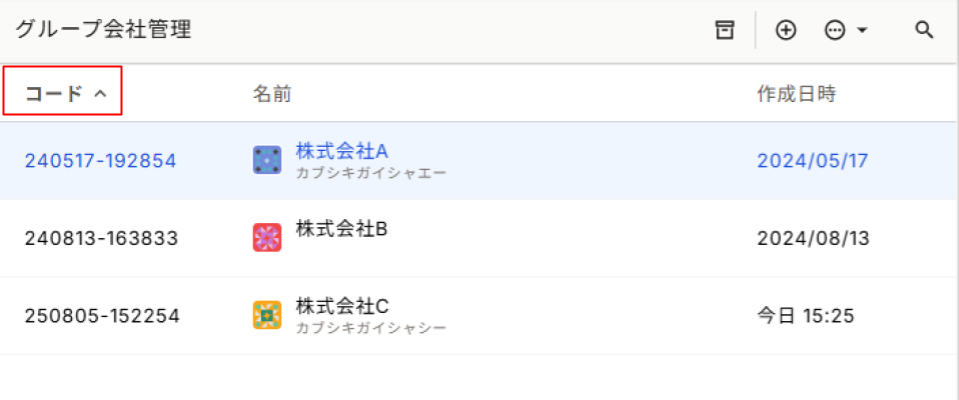959x400 pixels.
Task: Sort by 作成日時 column header
Action: click(796, 94)
